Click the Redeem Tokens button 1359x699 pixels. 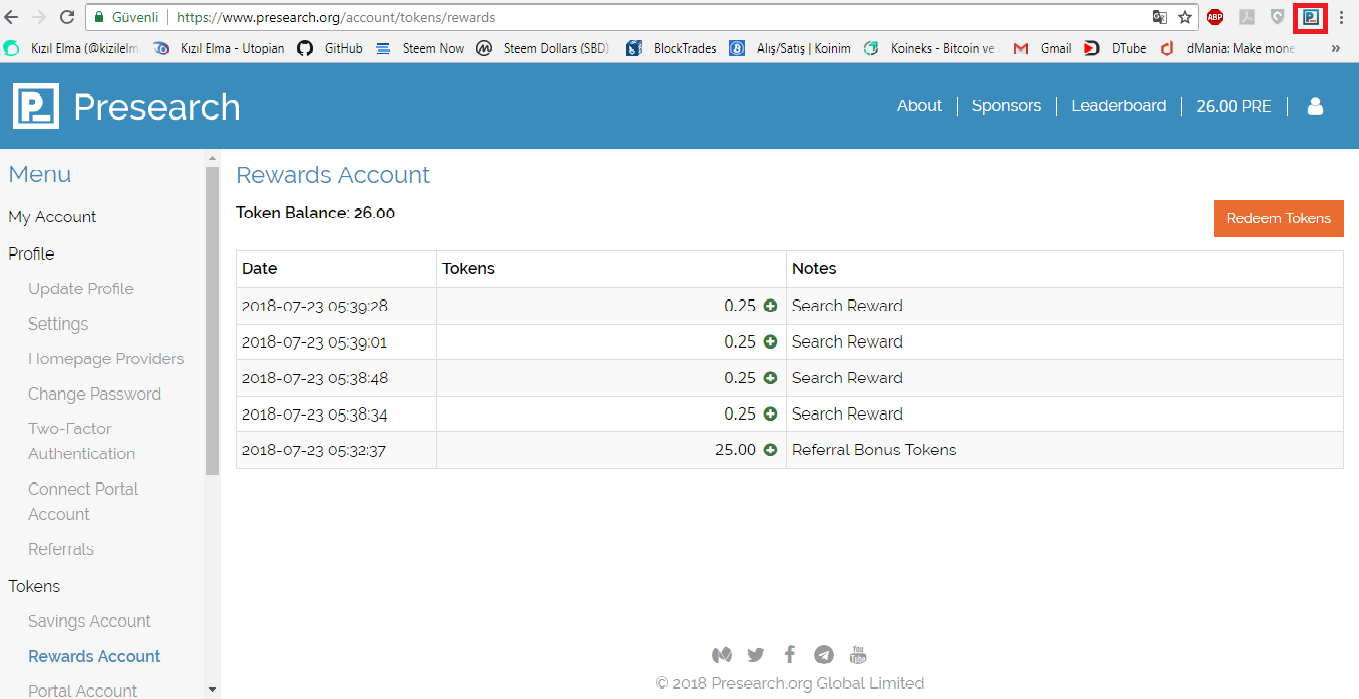click(1278, 218)
